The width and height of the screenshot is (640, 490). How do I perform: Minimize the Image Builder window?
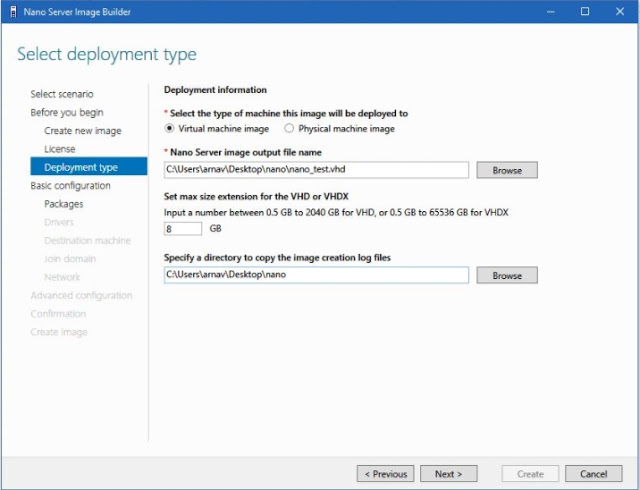[x=549, y=12]
